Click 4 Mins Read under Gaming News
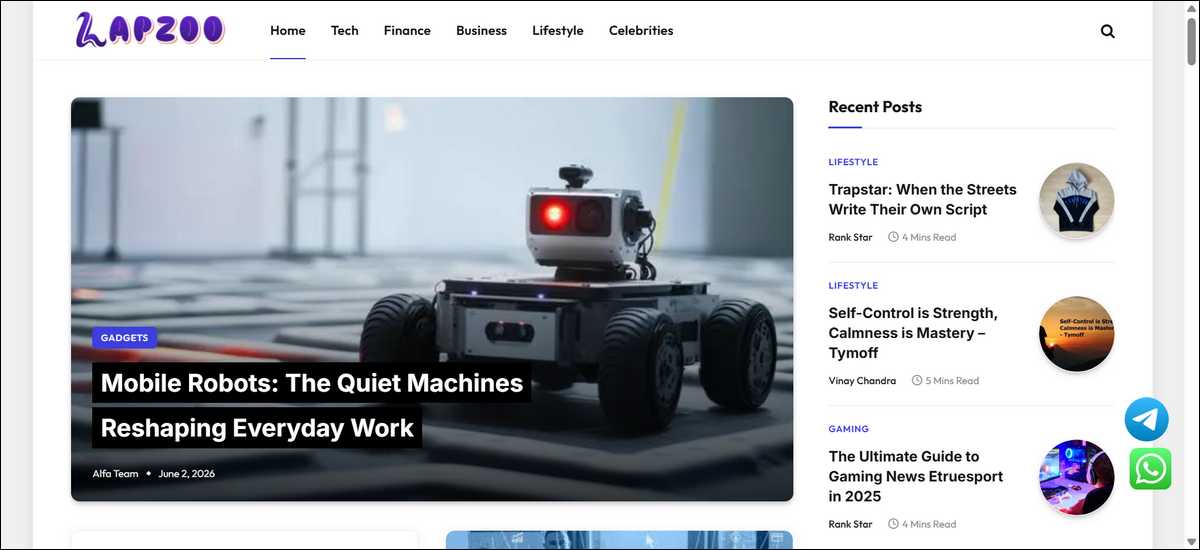The image size is (1200, 550). [x=923, y=524]
